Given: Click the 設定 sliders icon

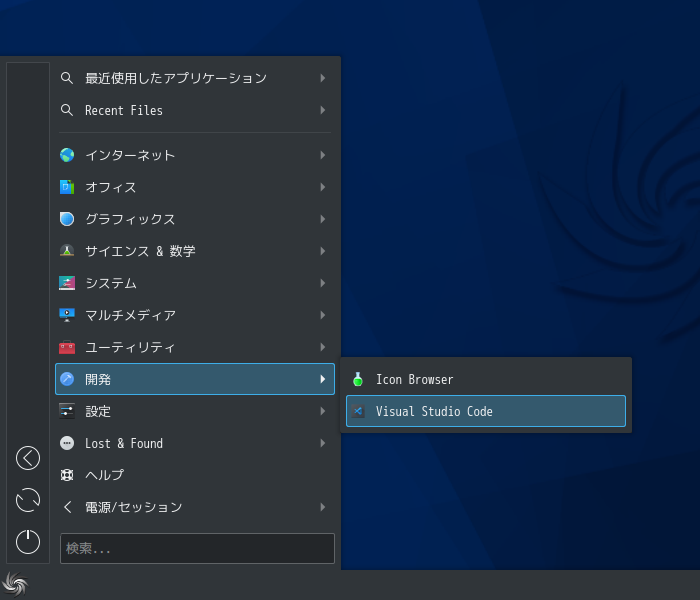Looking at the screenshot, I should (x=67, y=411).
